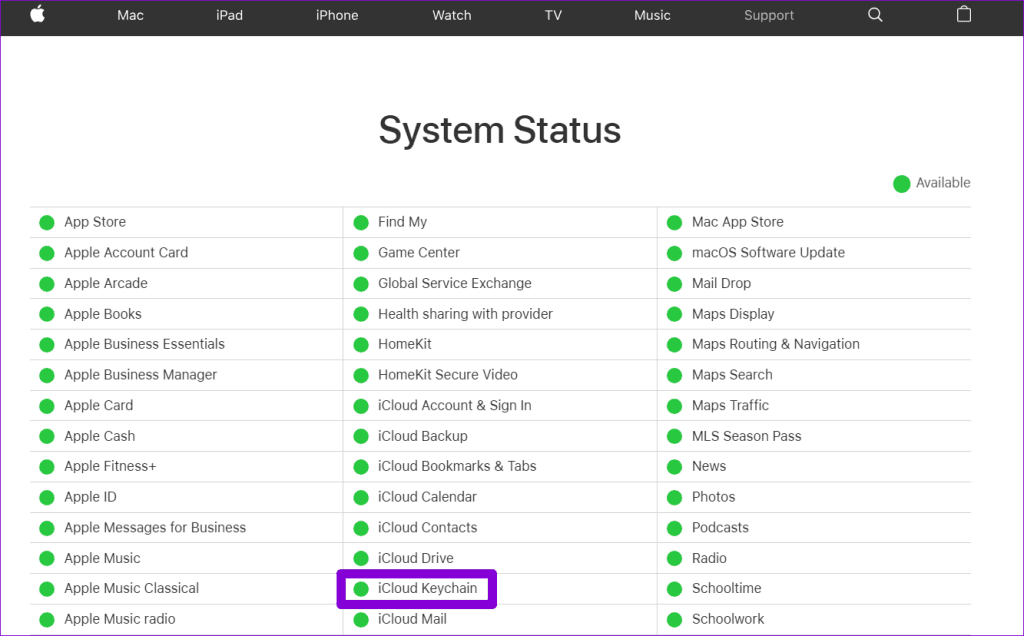Click the green status indicator next to App Store
The height and width of the screenshot is (636, 1024).
coord(46,222)
